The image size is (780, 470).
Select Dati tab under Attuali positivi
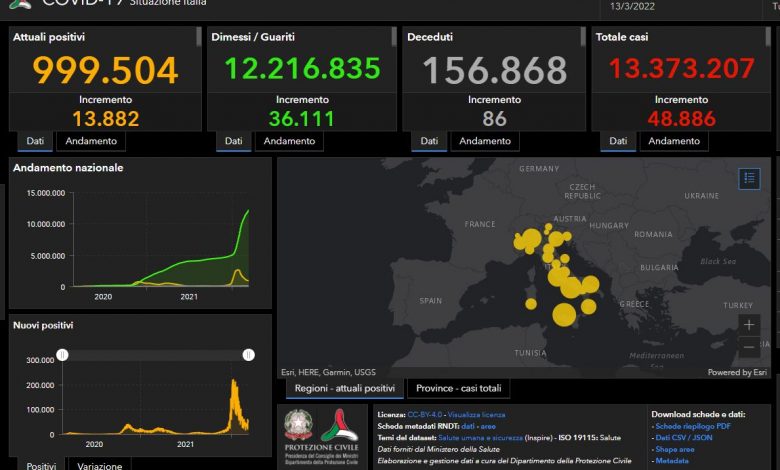[36, 141]
